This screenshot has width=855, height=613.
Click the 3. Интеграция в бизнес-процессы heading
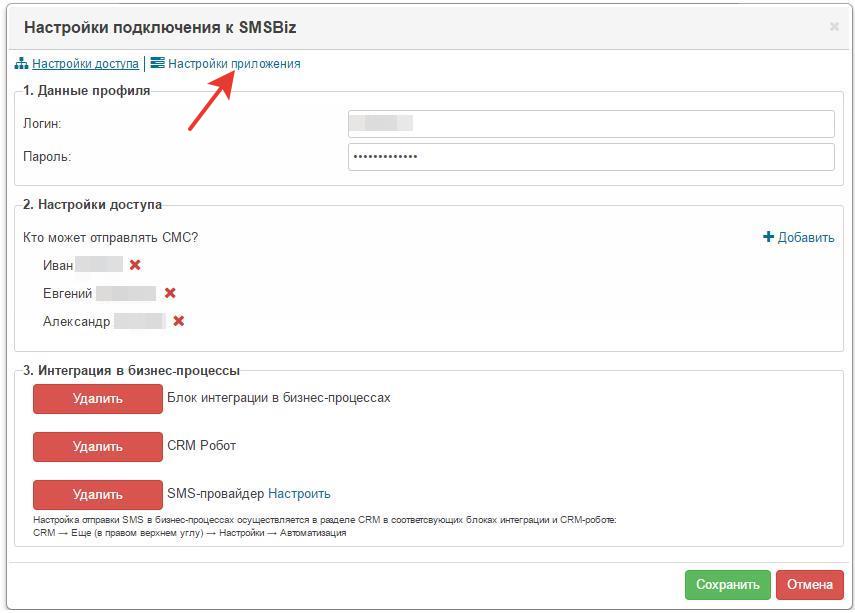131,371
